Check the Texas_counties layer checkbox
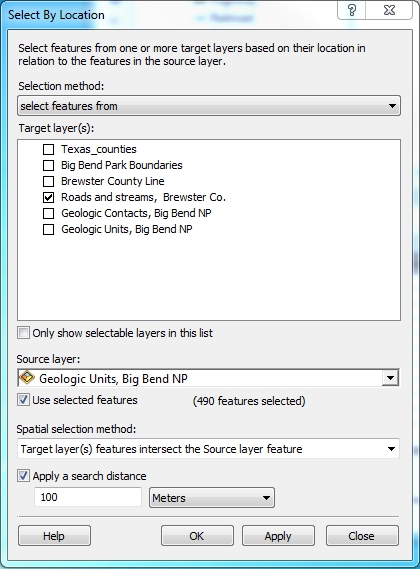 click(48, 149)
